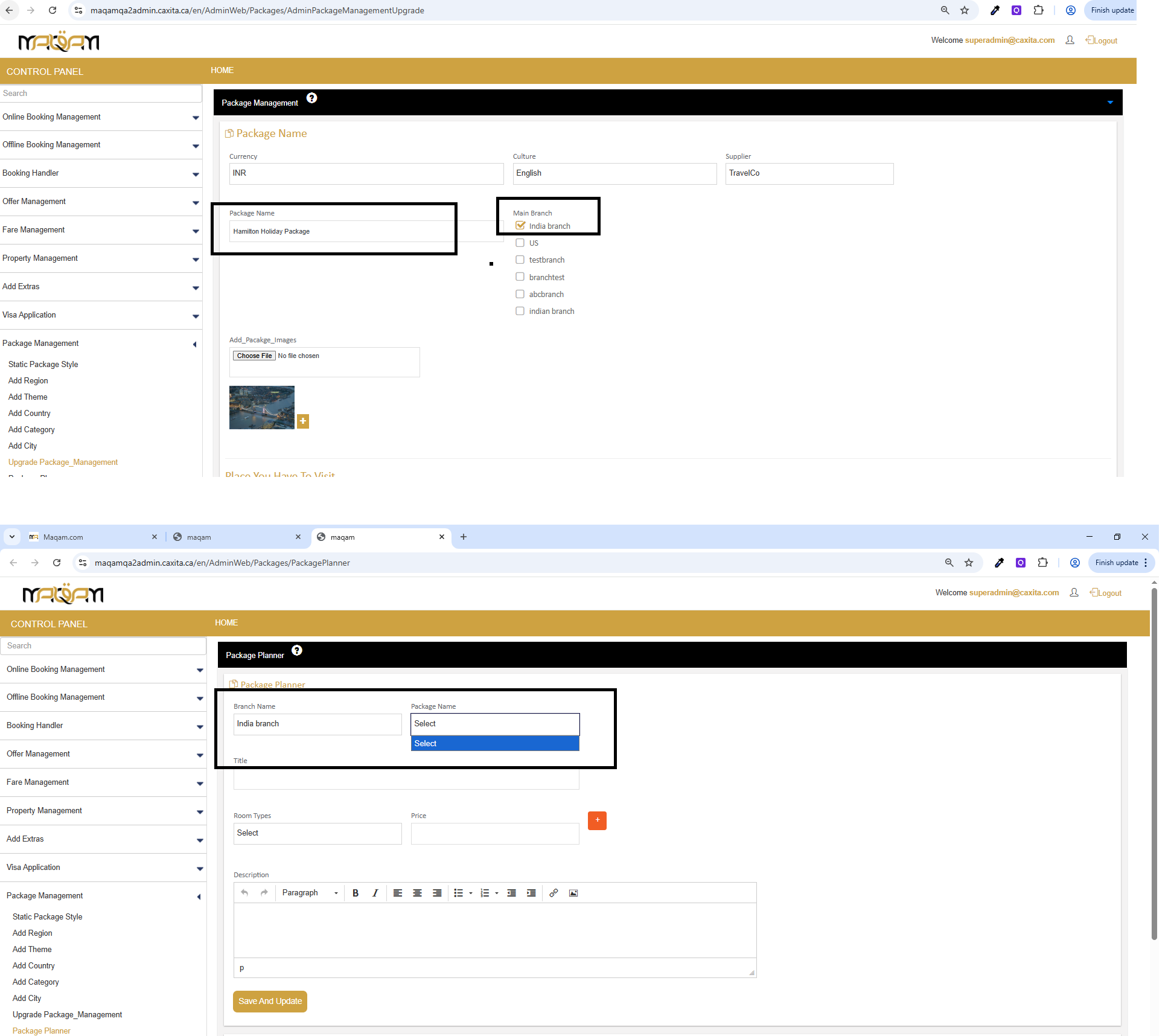Click Bold icon in Description editor
Viewport: 1171px width, 1036px height.
(356, 893)
